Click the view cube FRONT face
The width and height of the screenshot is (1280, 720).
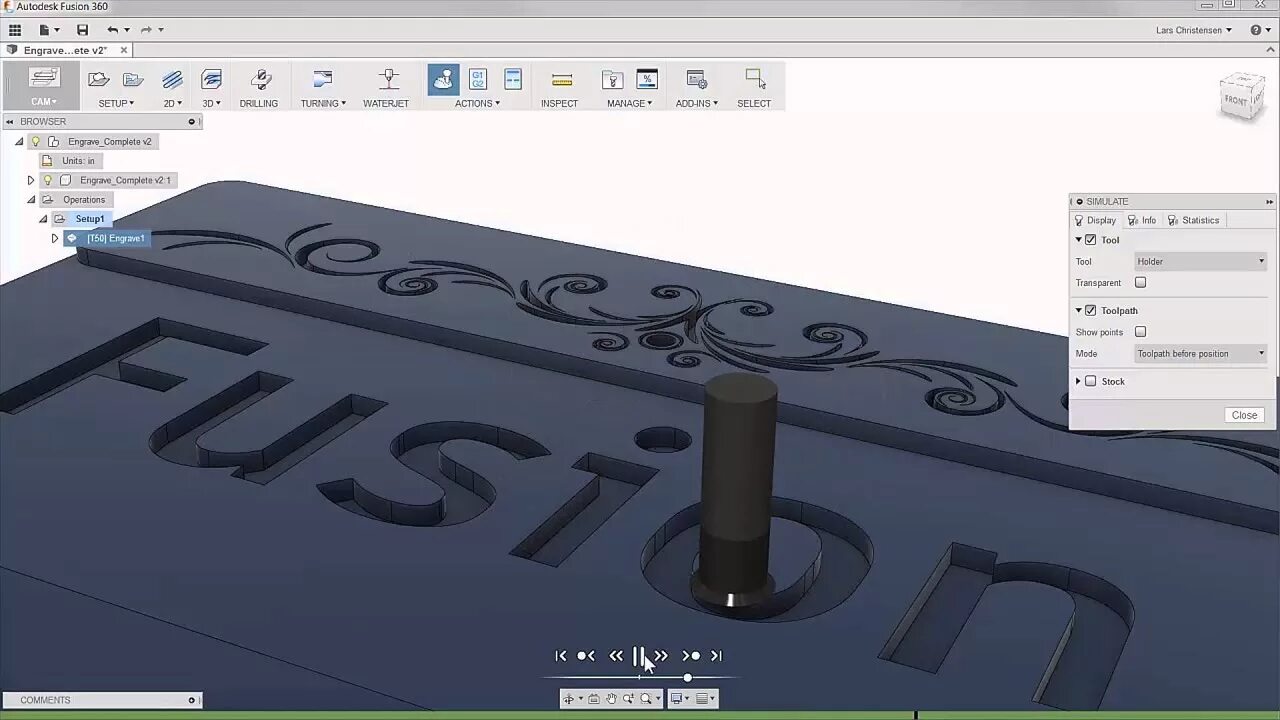pos(1237,100)
